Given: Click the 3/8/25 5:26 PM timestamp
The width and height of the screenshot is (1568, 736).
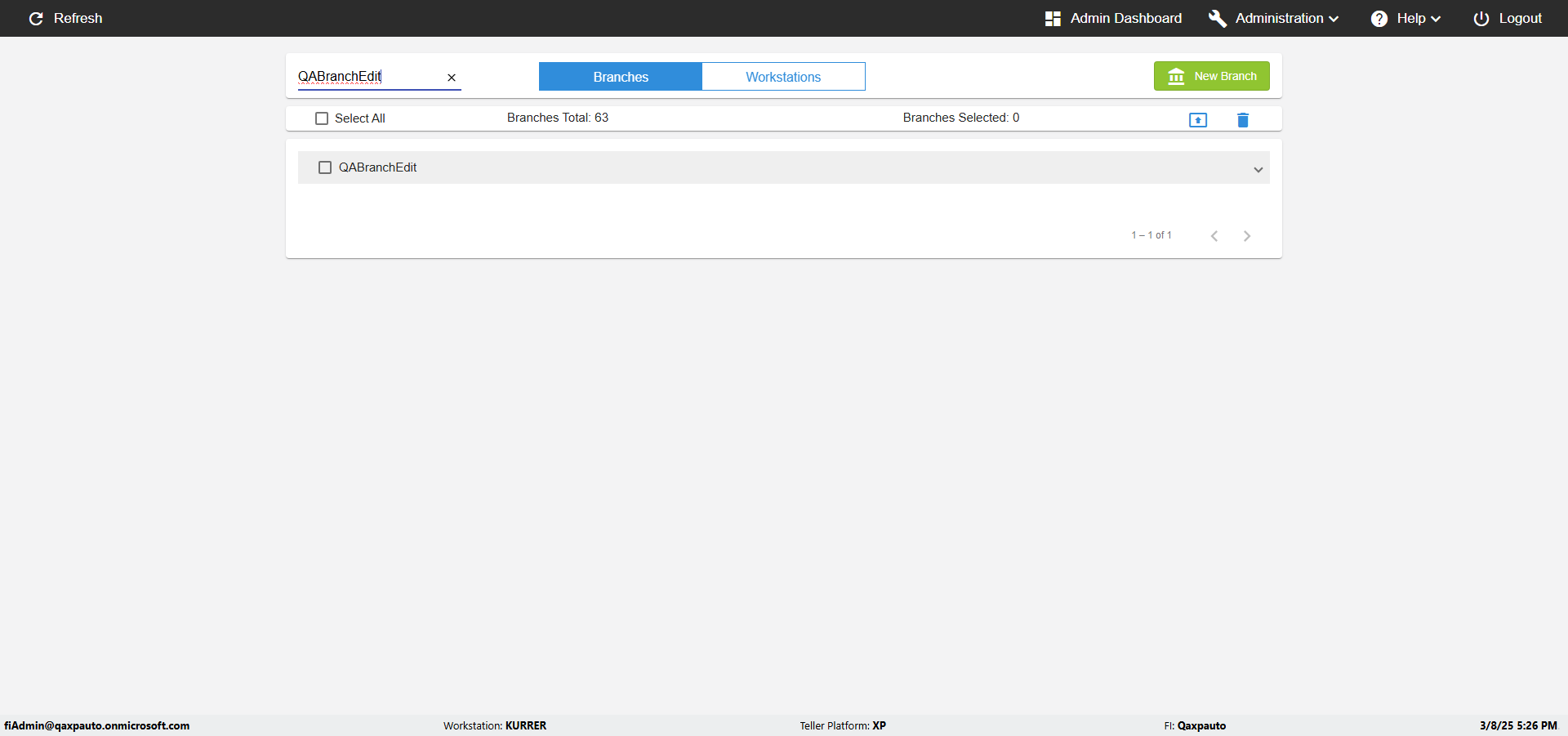Looking at the screenshot, I should (1518, 725).
